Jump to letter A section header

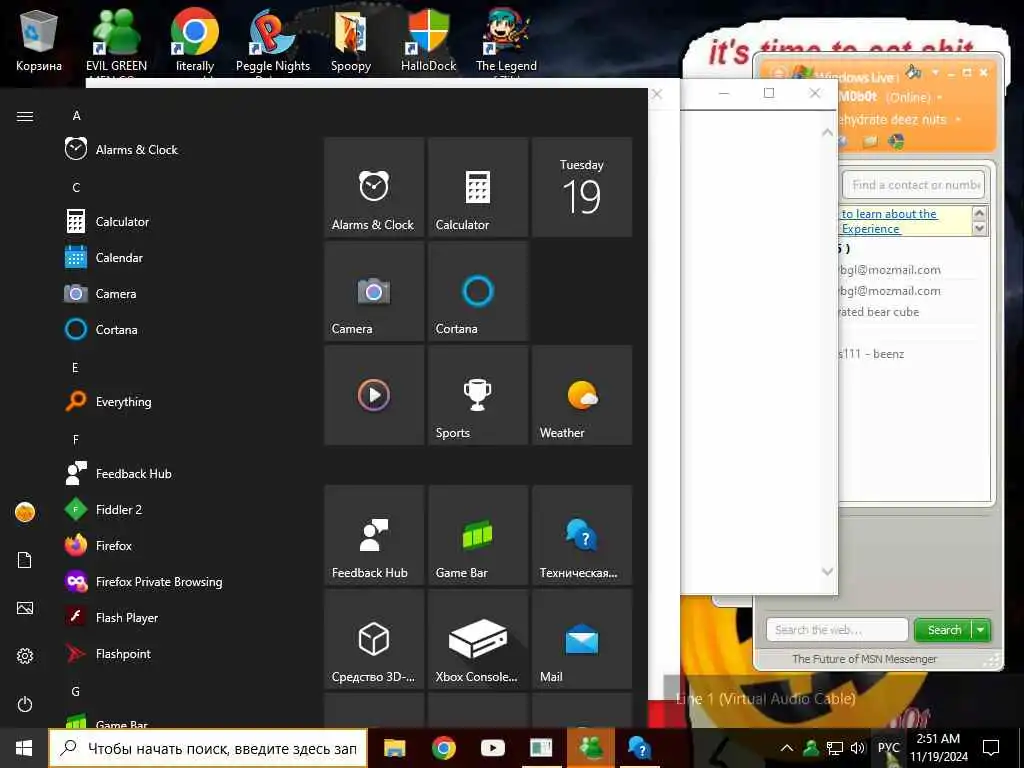pyautogui.click(x=76, y=116)
